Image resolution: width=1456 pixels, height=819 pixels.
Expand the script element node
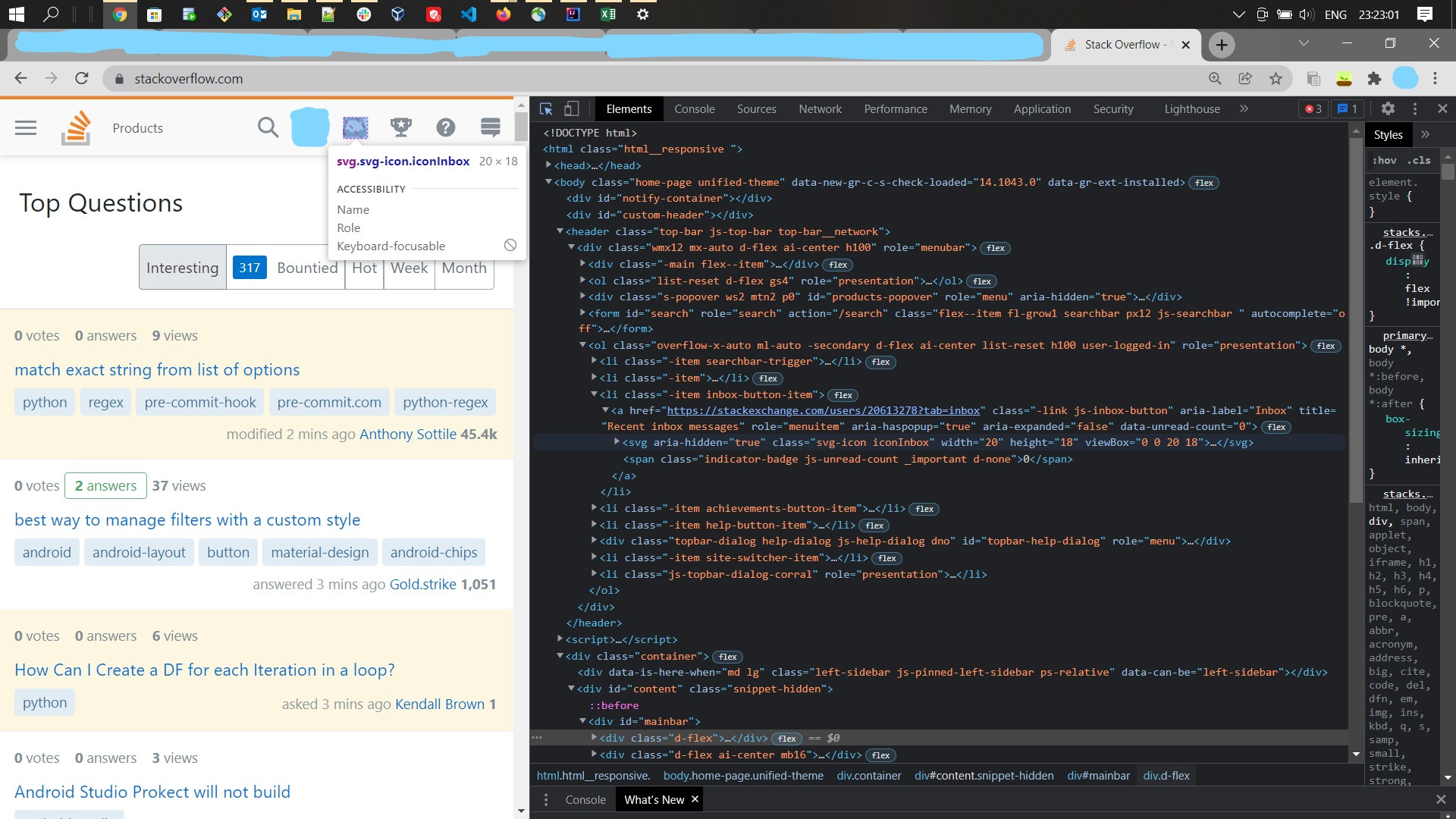560,639
